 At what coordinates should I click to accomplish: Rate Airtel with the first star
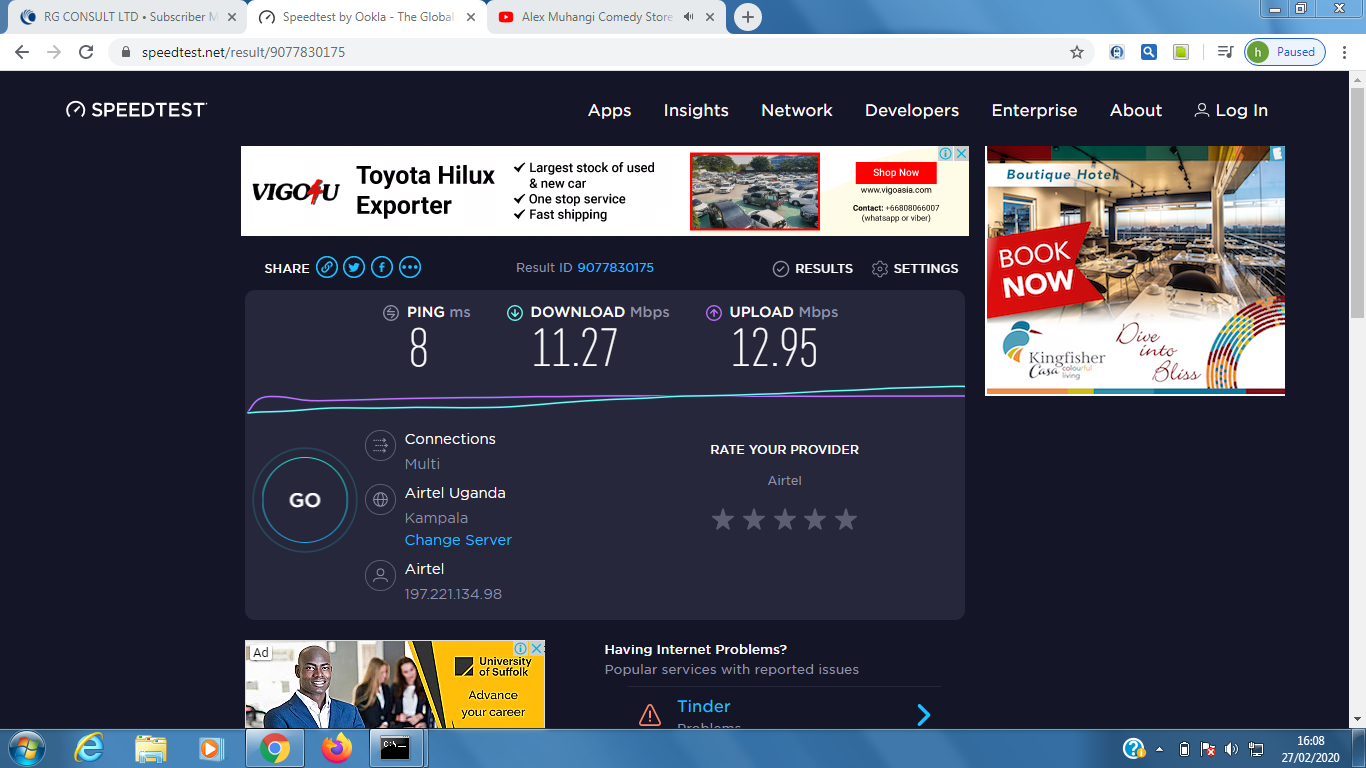[723, 519]
